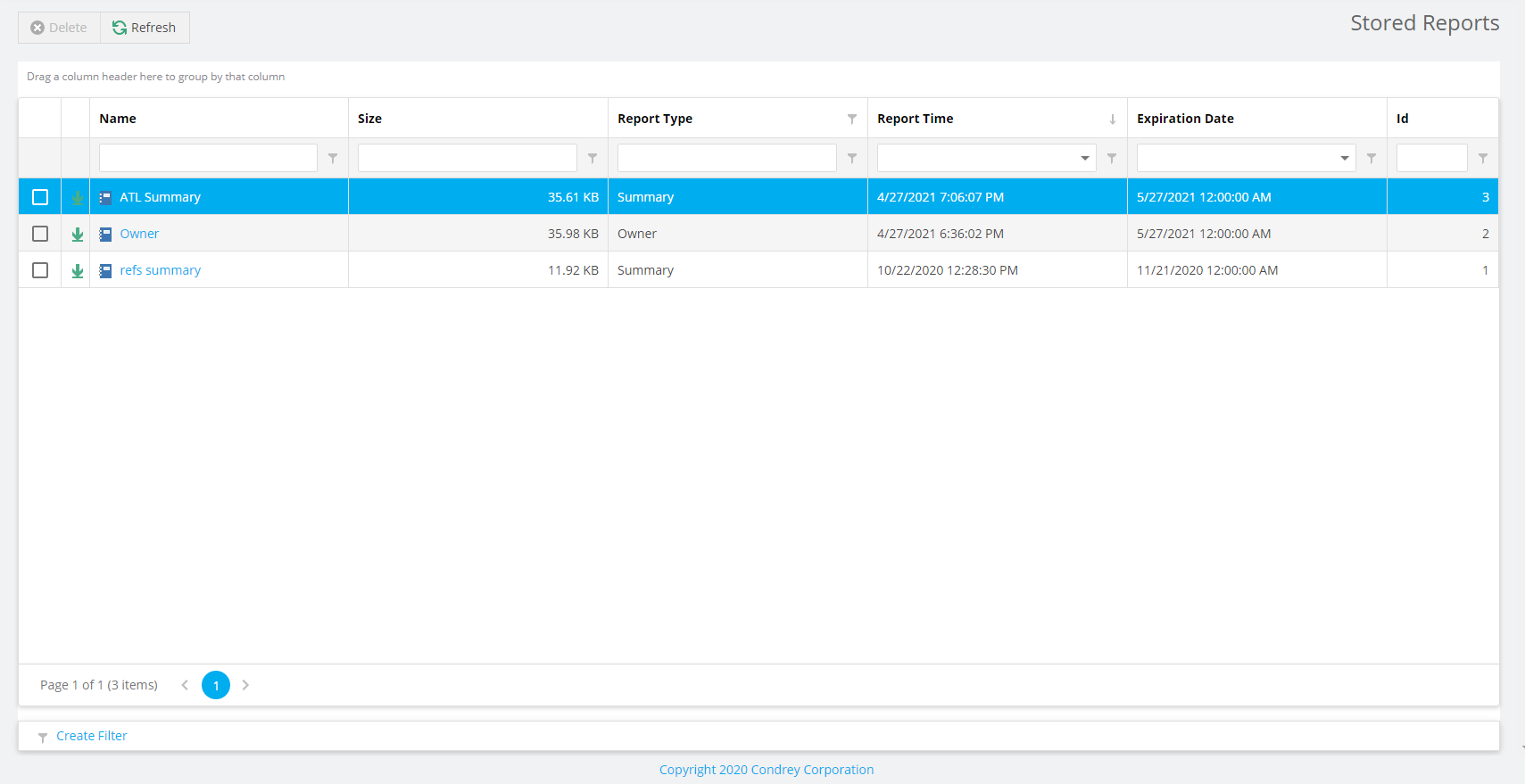Open the Expiration Date filter dropdown
1525x784 pixels.
point(1345,158)
